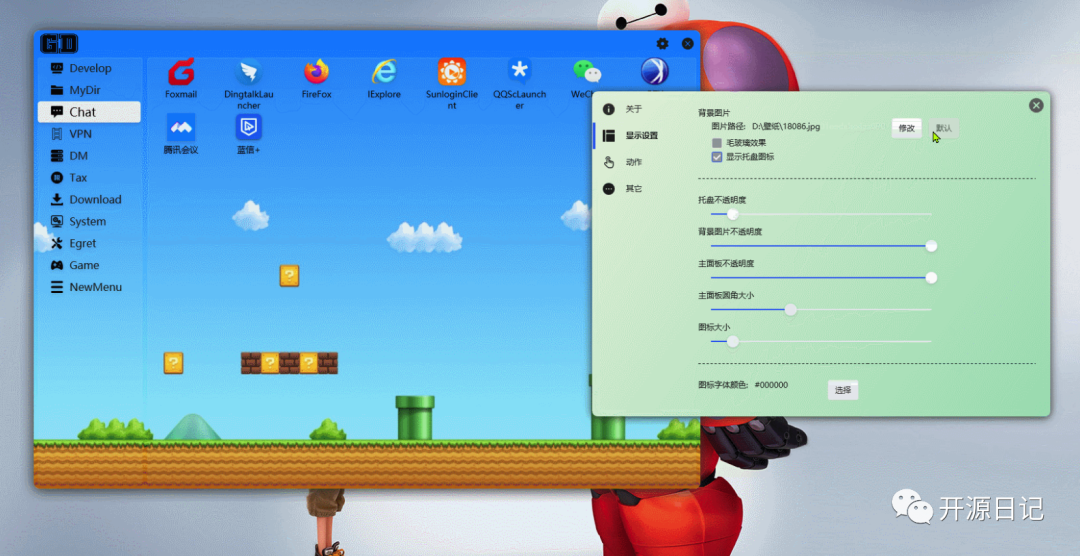Open WeChat green bubble icon

(x=585, y=72)
